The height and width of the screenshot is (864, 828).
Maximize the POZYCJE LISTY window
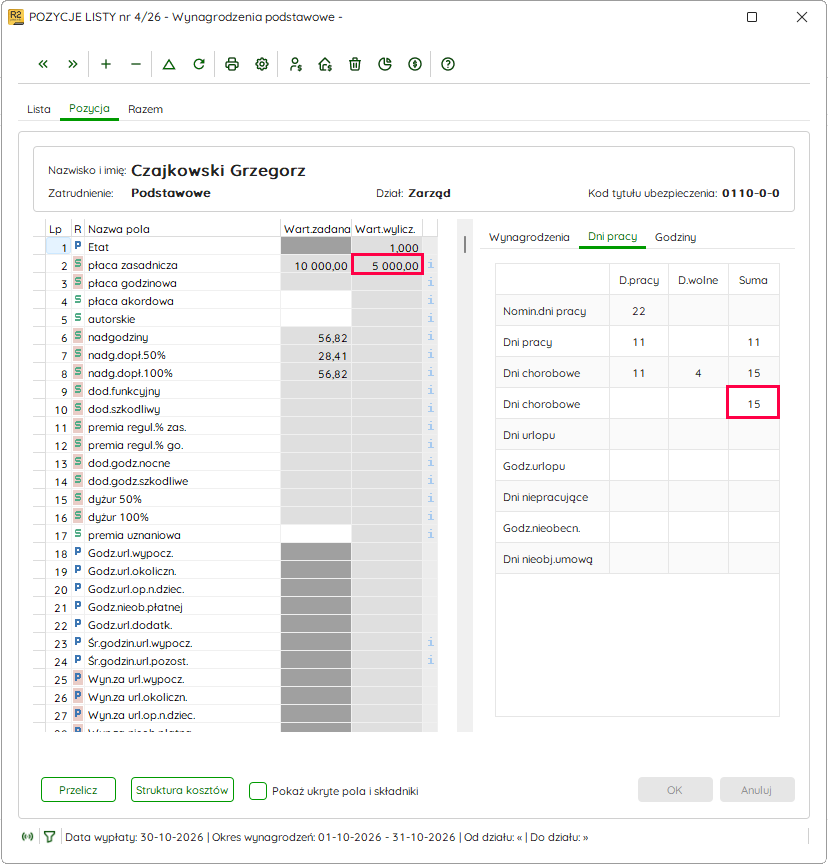click(x=751, y=17)
